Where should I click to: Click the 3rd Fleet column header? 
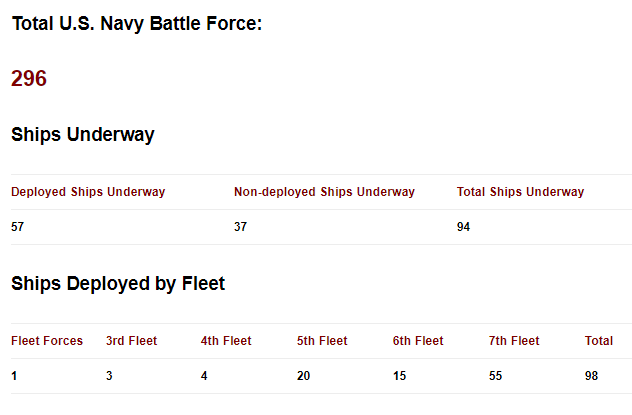[132, 341]
